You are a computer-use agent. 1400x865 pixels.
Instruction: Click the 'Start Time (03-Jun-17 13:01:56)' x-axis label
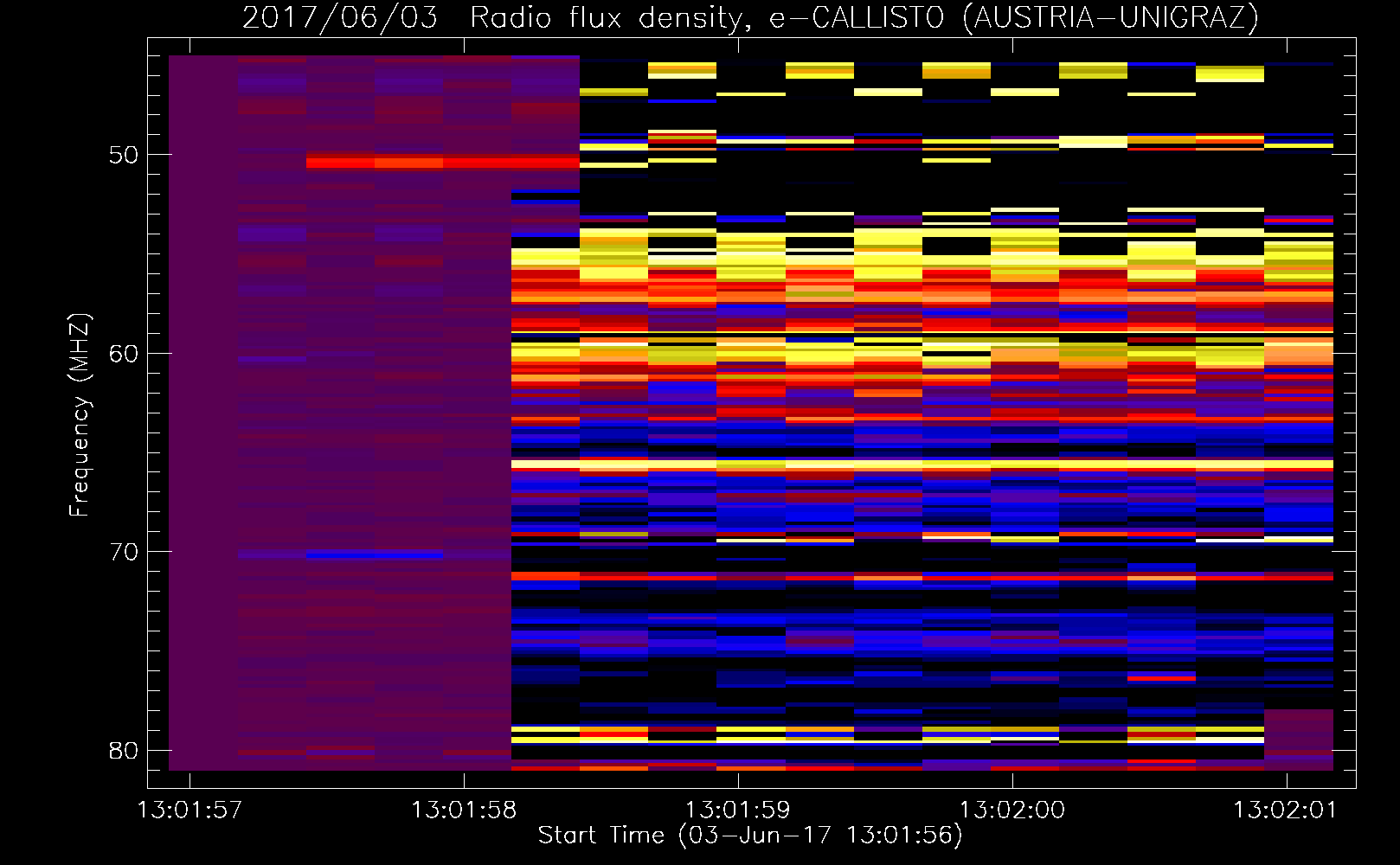click(x=750, y=836)
